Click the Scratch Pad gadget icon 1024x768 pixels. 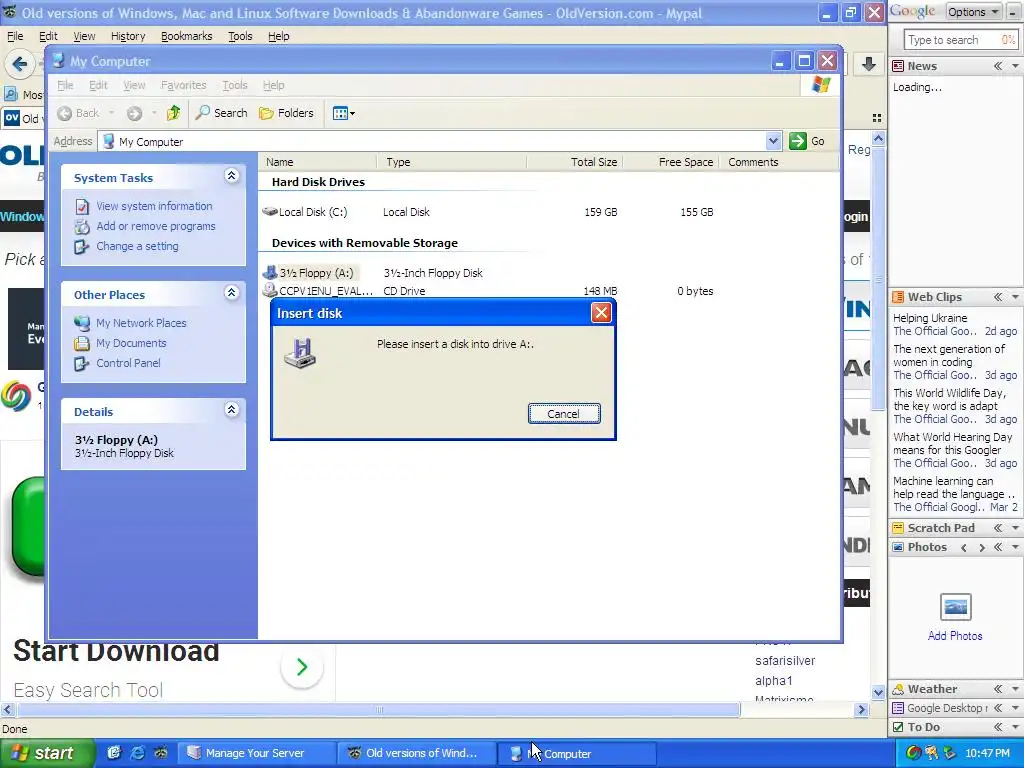(899, 528)
